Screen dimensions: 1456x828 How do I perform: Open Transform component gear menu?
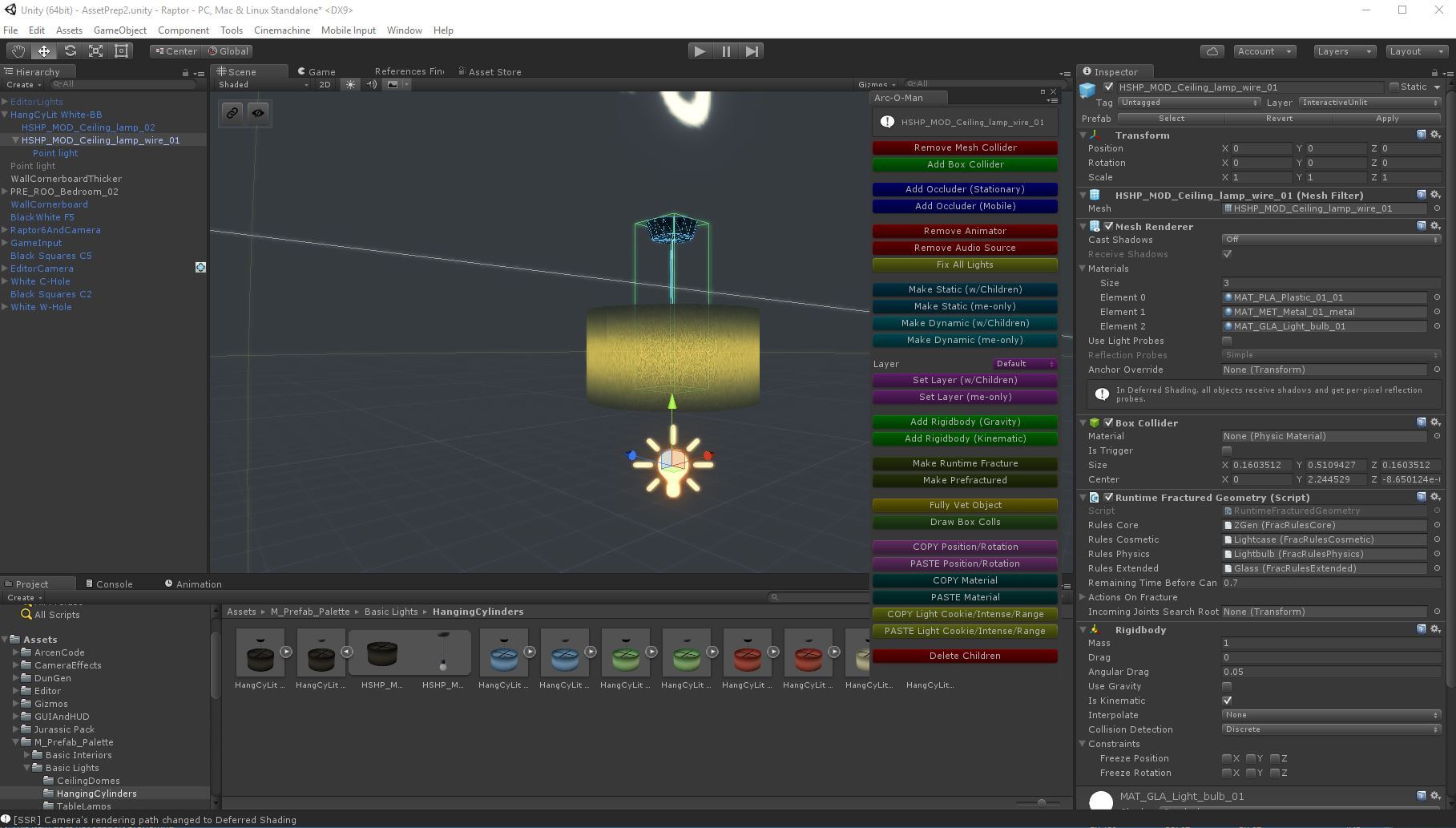(x=1436, y=135)
